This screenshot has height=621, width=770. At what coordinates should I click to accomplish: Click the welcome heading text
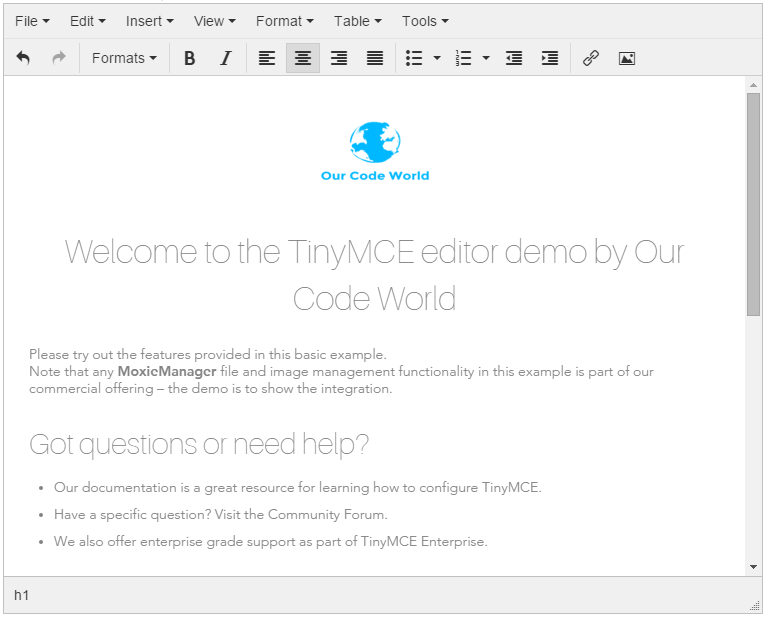click(x=374, y=275)
